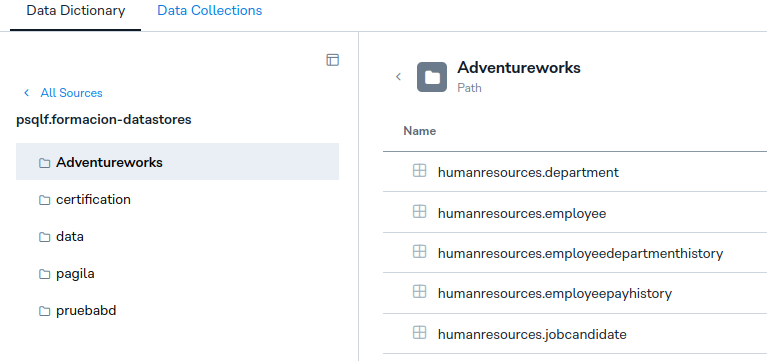The width and height of the screenshot is (767, 361).
Task: Open the humanresources.jobcandidate table entry
Action: (x=532, y=335)
